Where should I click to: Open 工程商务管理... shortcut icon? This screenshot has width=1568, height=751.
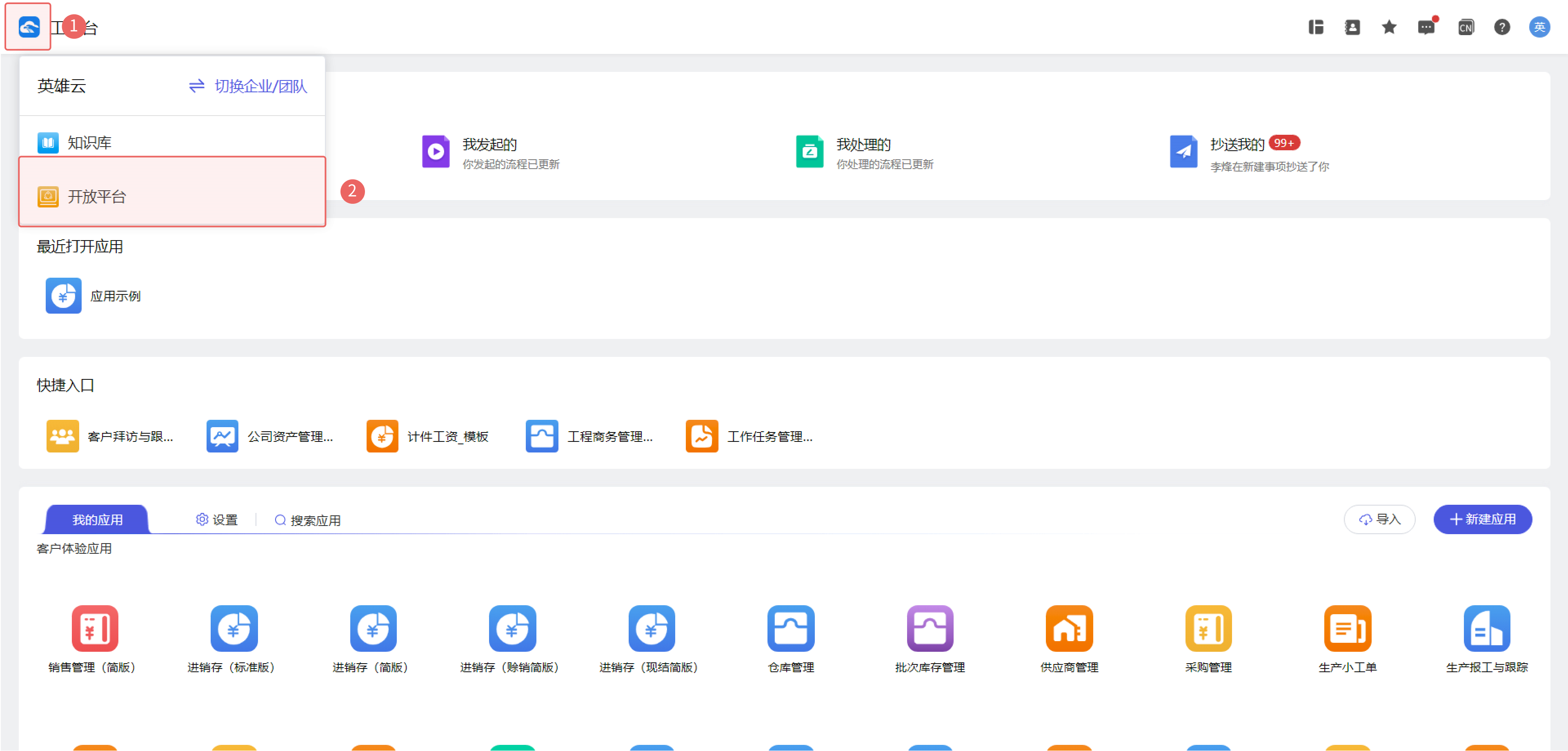tap(542, 436)
